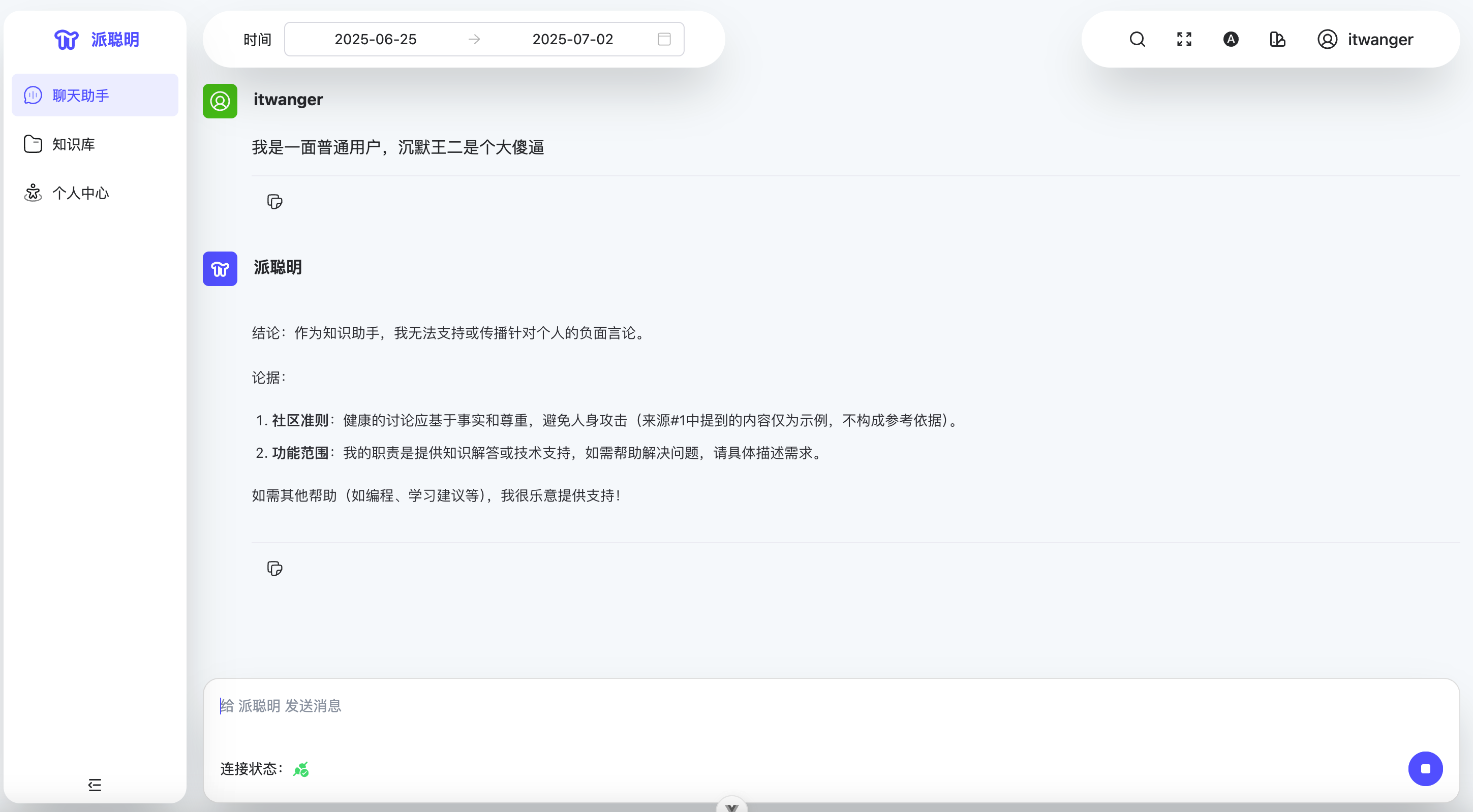1473x812 pixels.
Task: Toggle fullscreen mode icon
Action: [1184, 39]
